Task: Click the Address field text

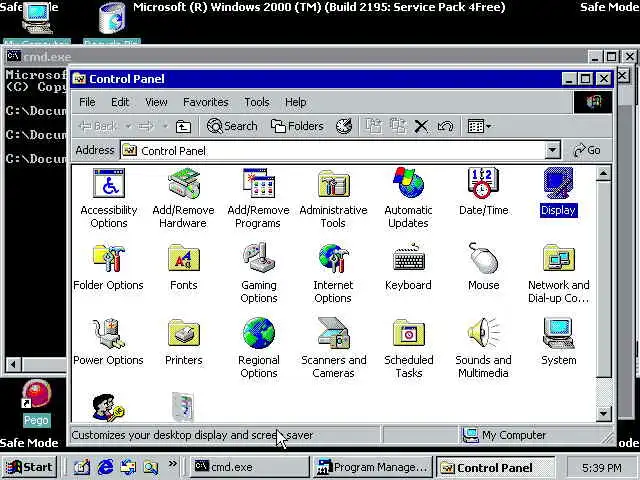Action: pos(173,151)
